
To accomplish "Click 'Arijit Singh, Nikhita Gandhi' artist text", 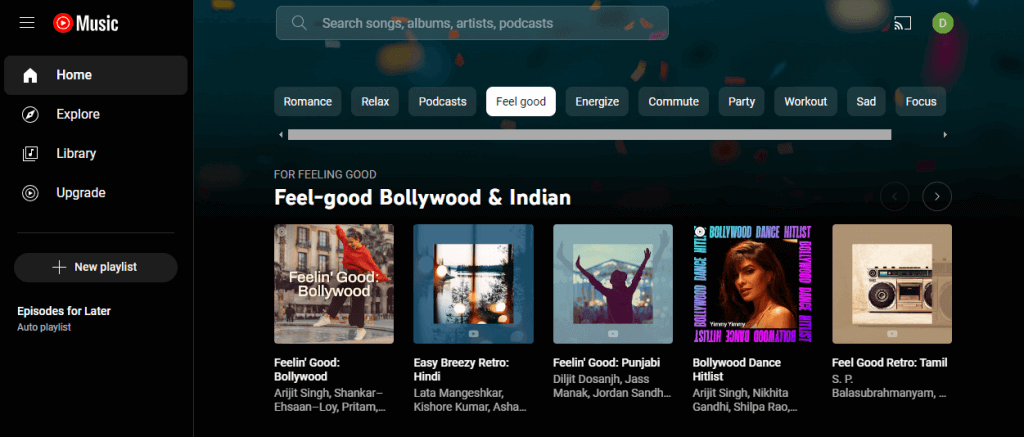I will 745,400.
